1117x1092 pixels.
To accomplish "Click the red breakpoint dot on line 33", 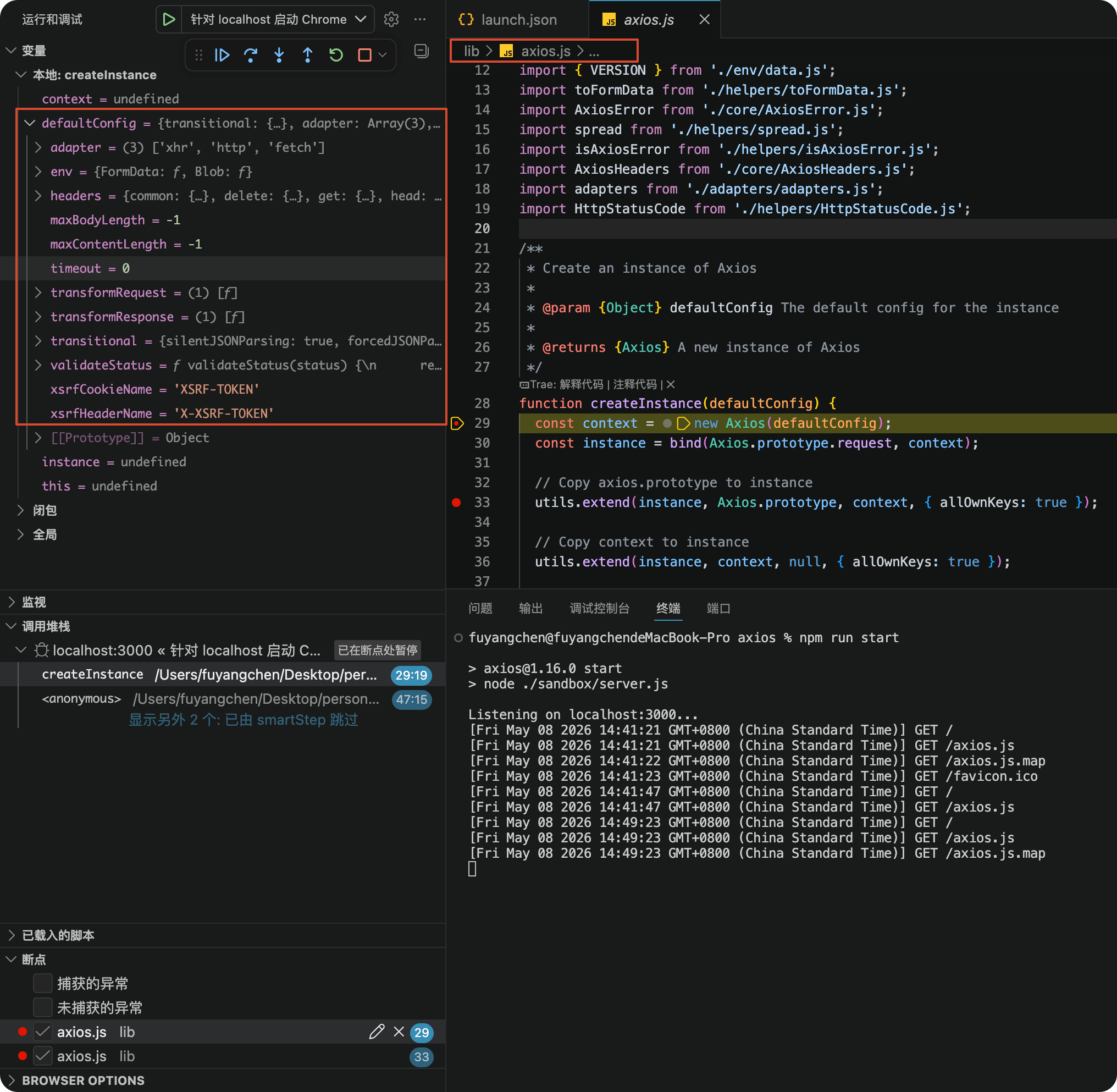I will click(456, 503).
